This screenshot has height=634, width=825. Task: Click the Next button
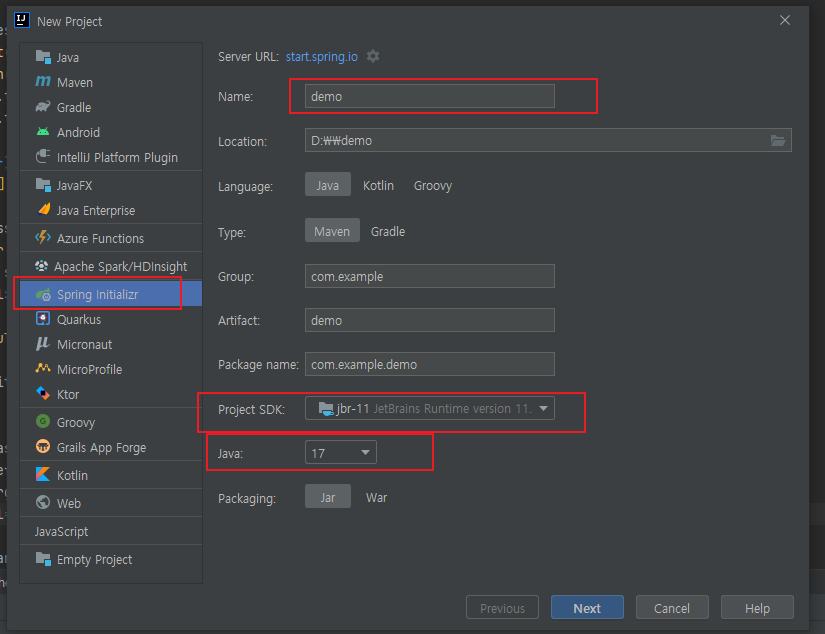(587, 608)
